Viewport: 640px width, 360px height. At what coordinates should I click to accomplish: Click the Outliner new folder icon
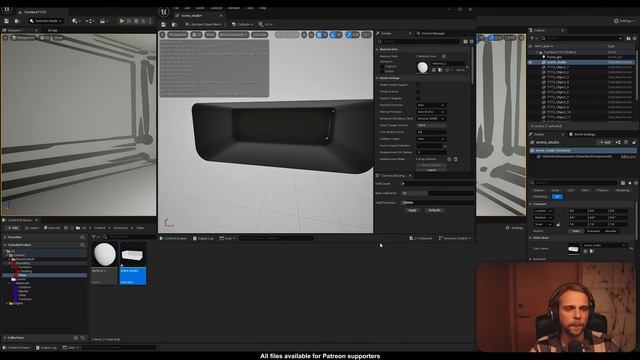629,38
